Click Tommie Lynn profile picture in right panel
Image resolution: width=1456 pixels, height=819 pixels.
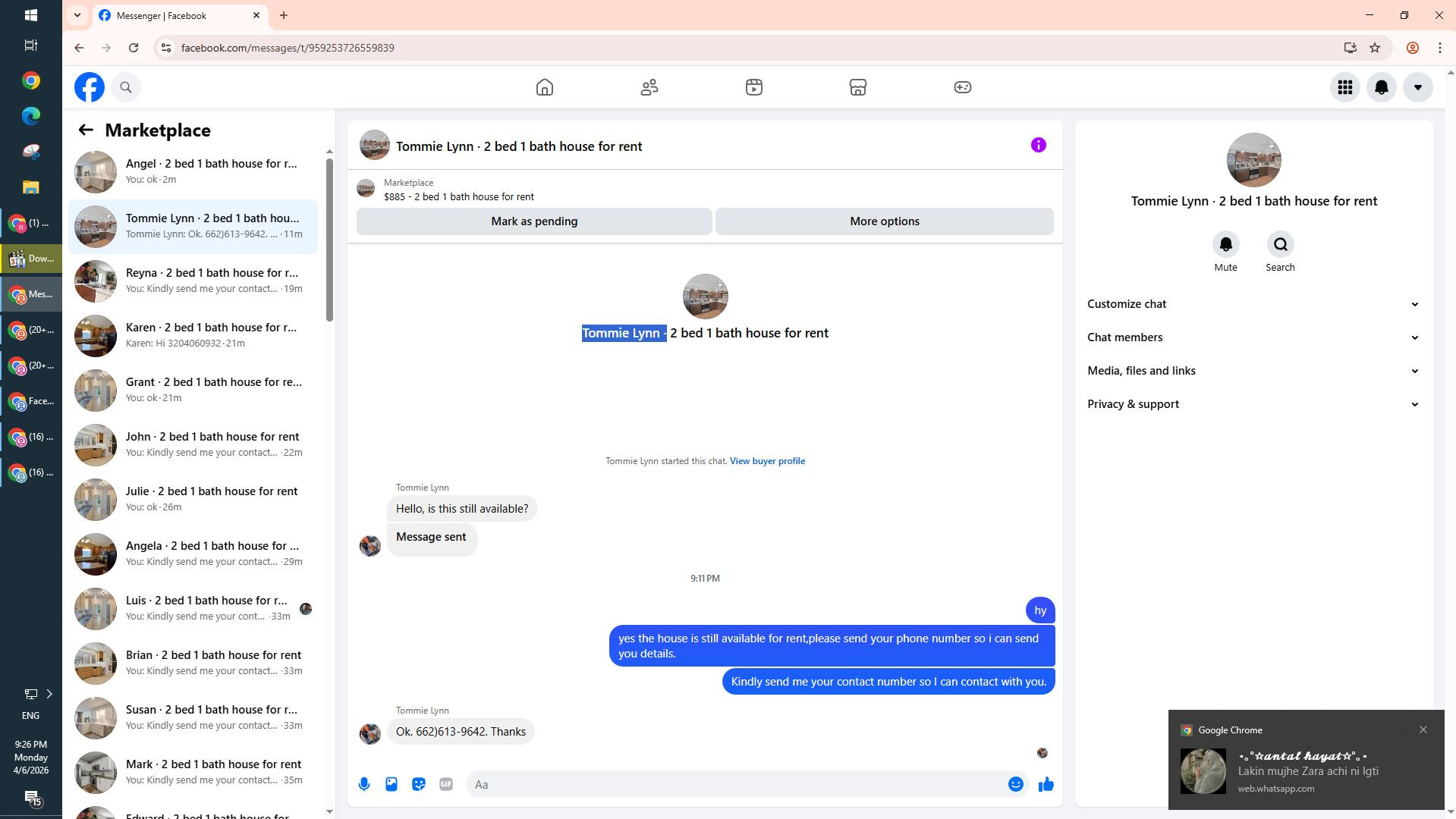coord(1253,160)
